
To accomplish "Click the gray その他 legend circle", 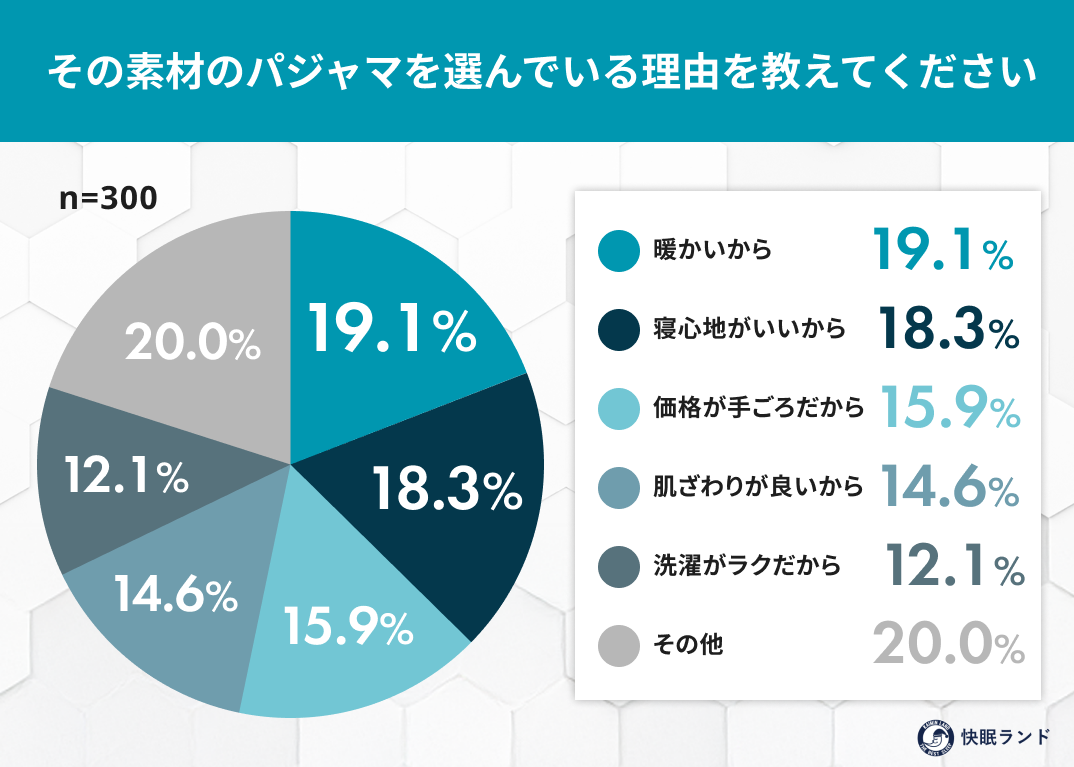I will click(x=619, y=645).
